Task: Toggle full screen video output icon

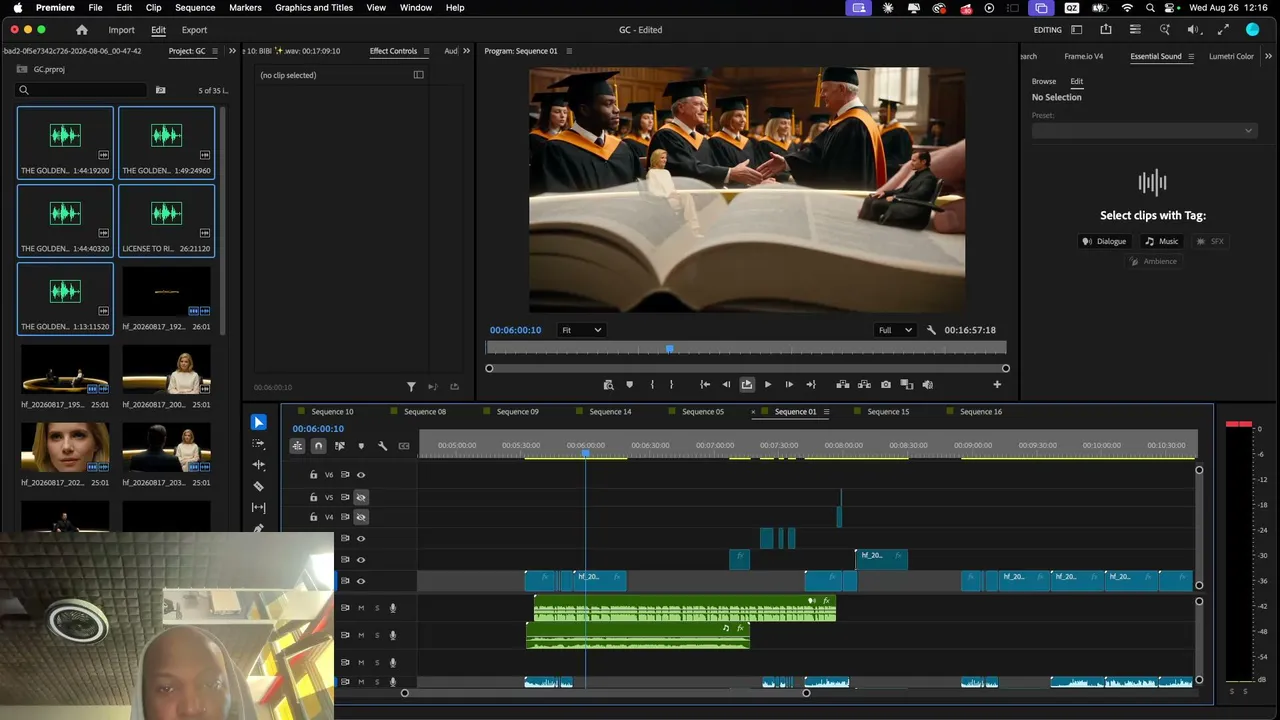Action: [x=1221, y=30]
